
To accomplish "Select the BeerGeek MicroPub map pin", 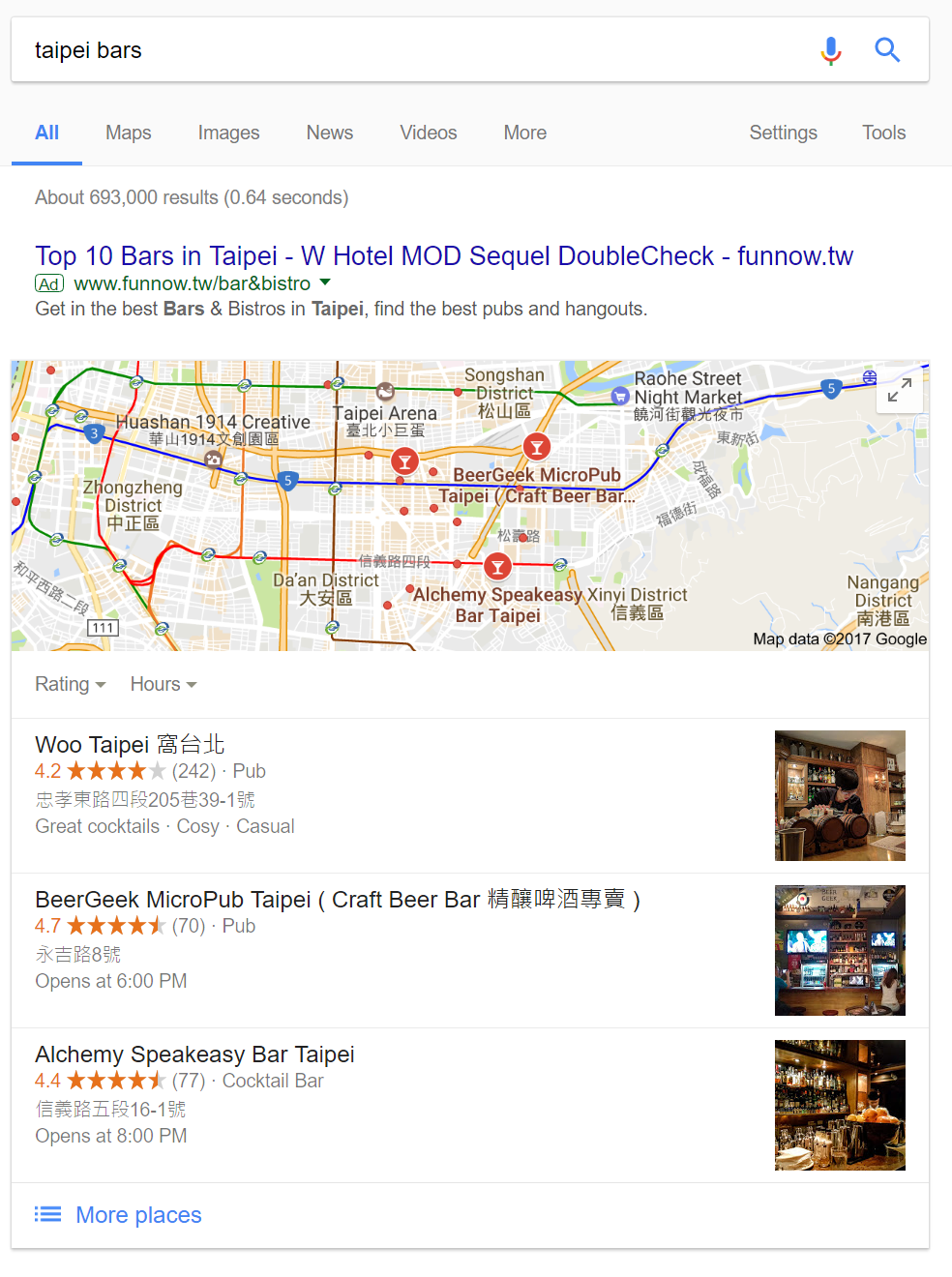I will [537, 447].
